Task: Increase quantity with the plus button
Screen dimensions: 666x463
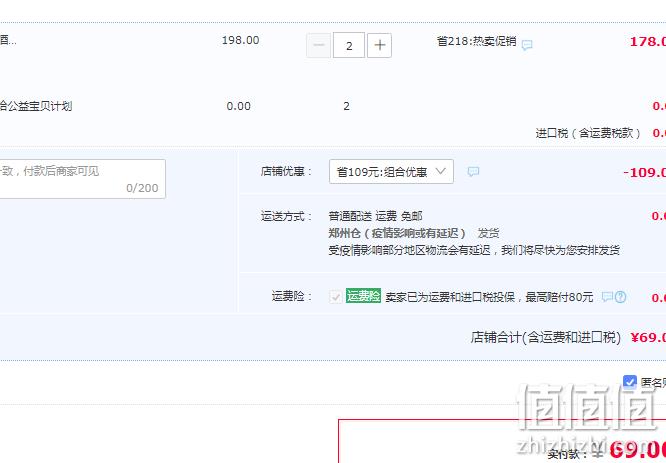Action: point(379,45)
